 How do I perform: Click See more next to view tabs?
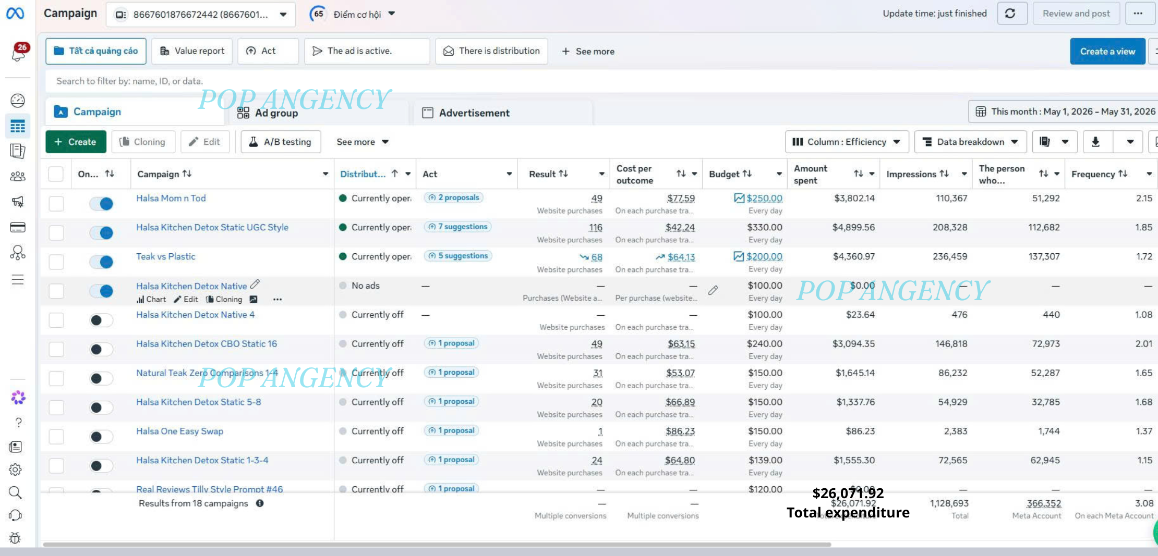click(x=588, y=52)
